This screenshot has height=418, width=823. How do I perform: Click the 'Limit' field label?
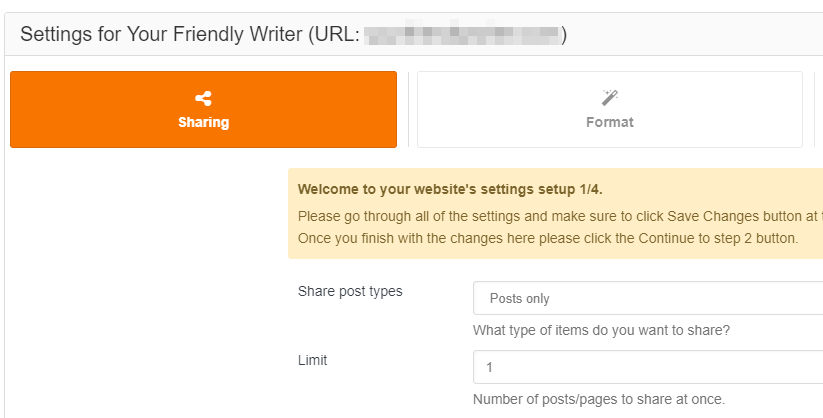(x=312, y=360)
